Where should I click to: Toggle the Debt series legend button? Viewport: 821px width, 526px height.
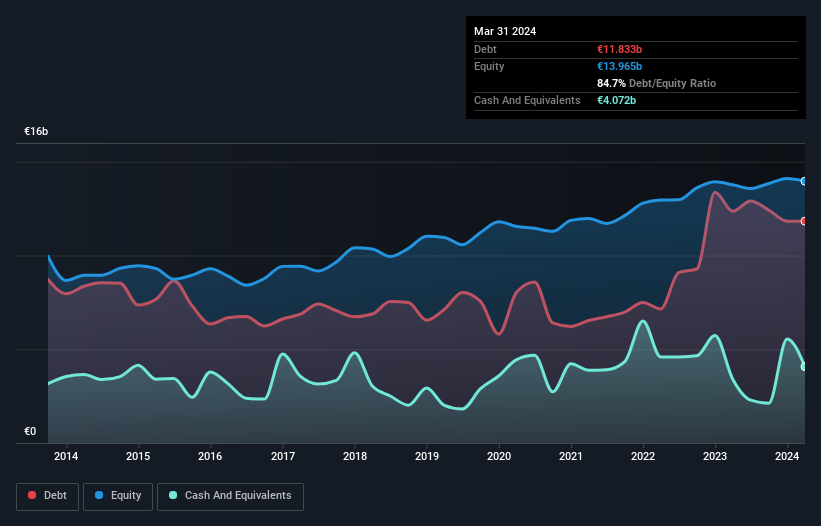point(48,496)
